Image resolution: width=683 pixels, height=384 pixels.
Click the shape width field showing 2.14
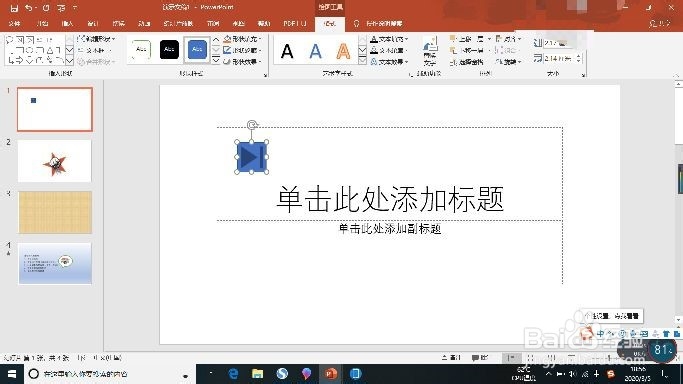click(x=558, y=58)
